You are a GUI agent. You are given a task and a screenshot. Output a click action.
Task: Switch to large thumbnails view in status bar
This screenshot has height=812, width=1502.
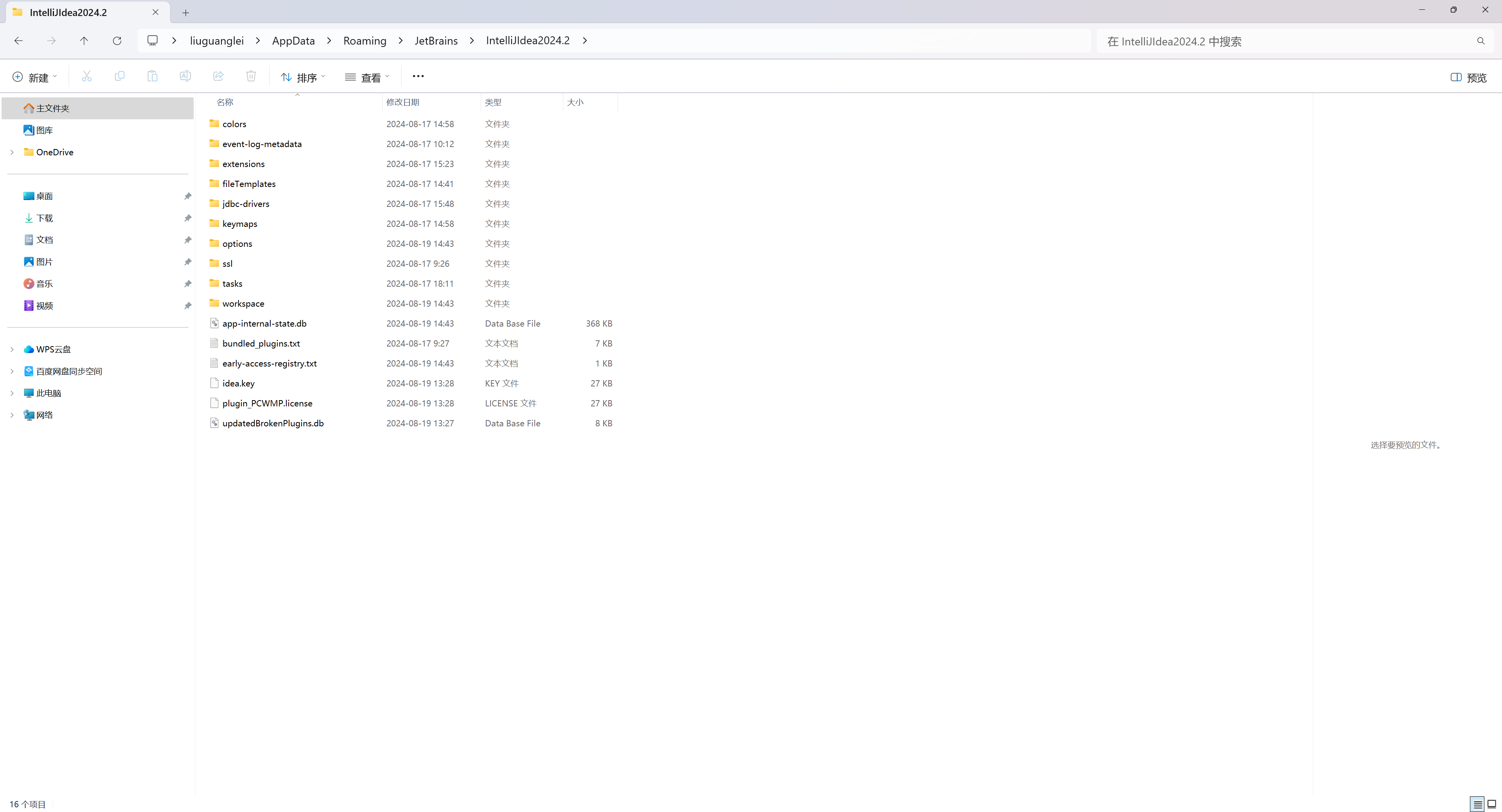(x=1491, y=804)
